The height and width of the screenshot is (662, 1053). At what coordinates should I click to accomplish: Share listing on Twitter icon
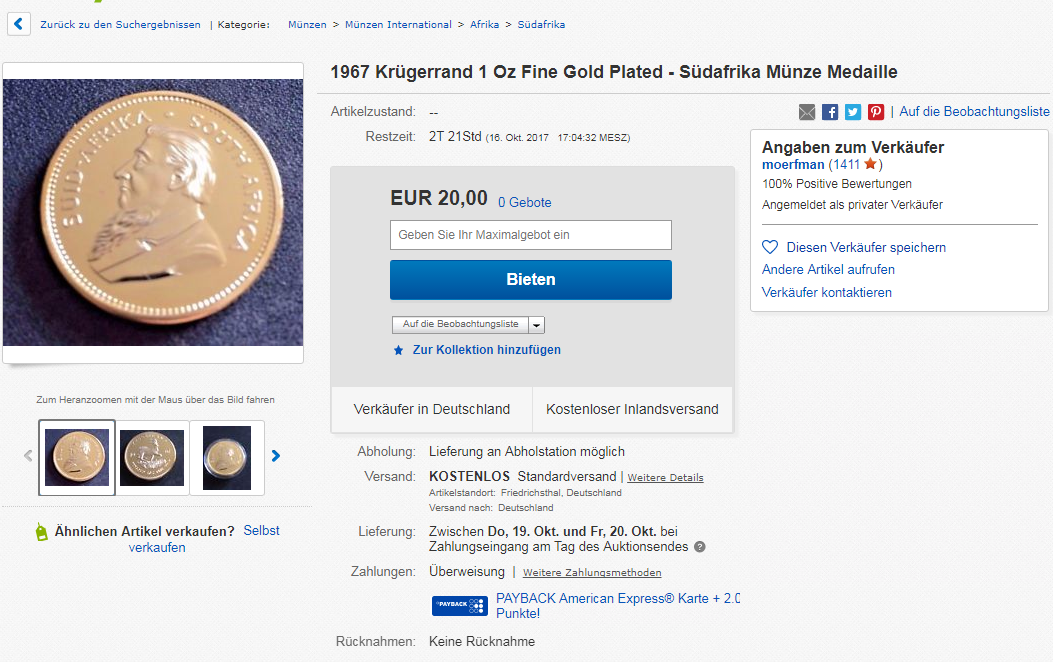point(853,112)
